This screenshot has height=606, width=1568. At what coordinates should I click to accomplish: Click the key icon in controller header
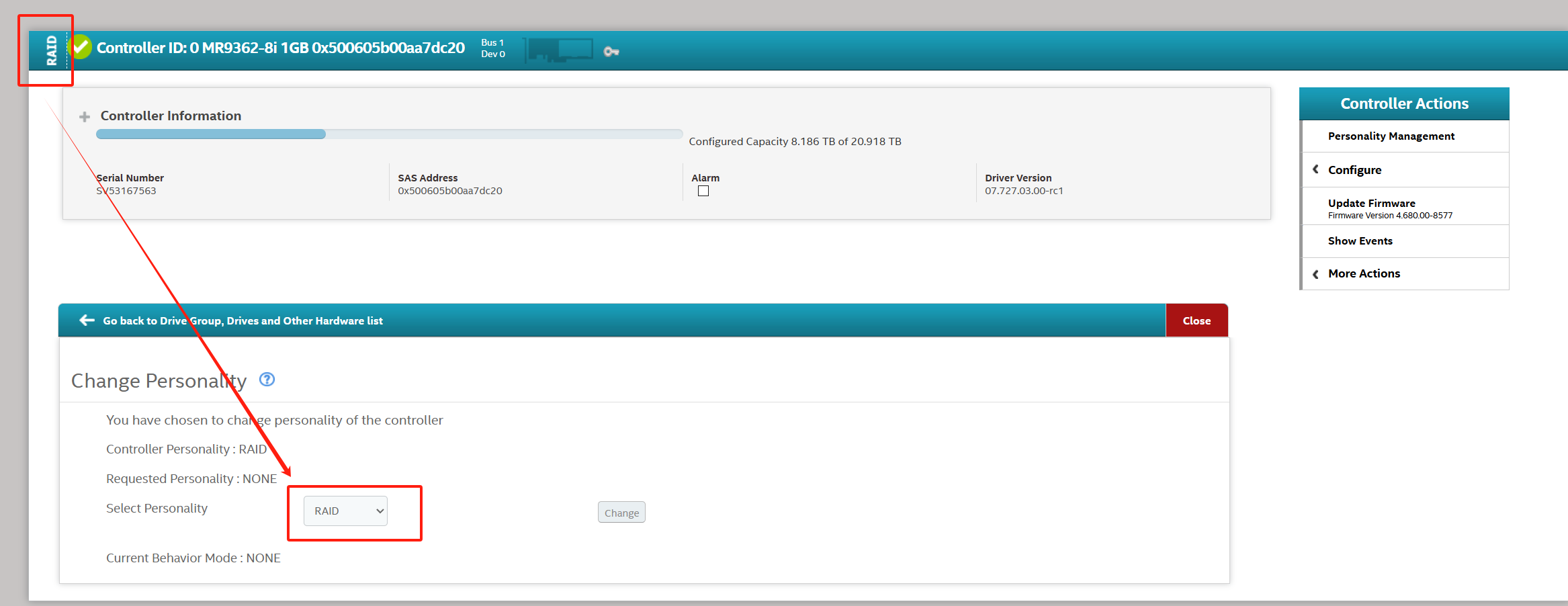click(611, 51)
